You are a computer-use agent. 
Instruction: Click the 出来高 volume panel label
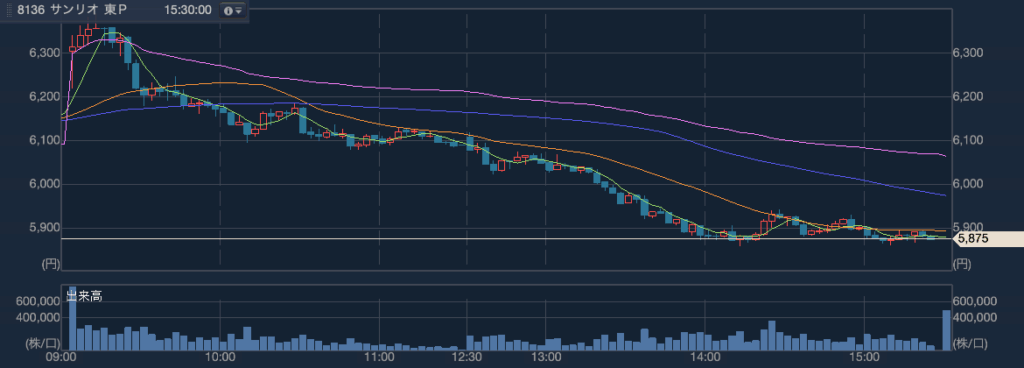(83, 297)
